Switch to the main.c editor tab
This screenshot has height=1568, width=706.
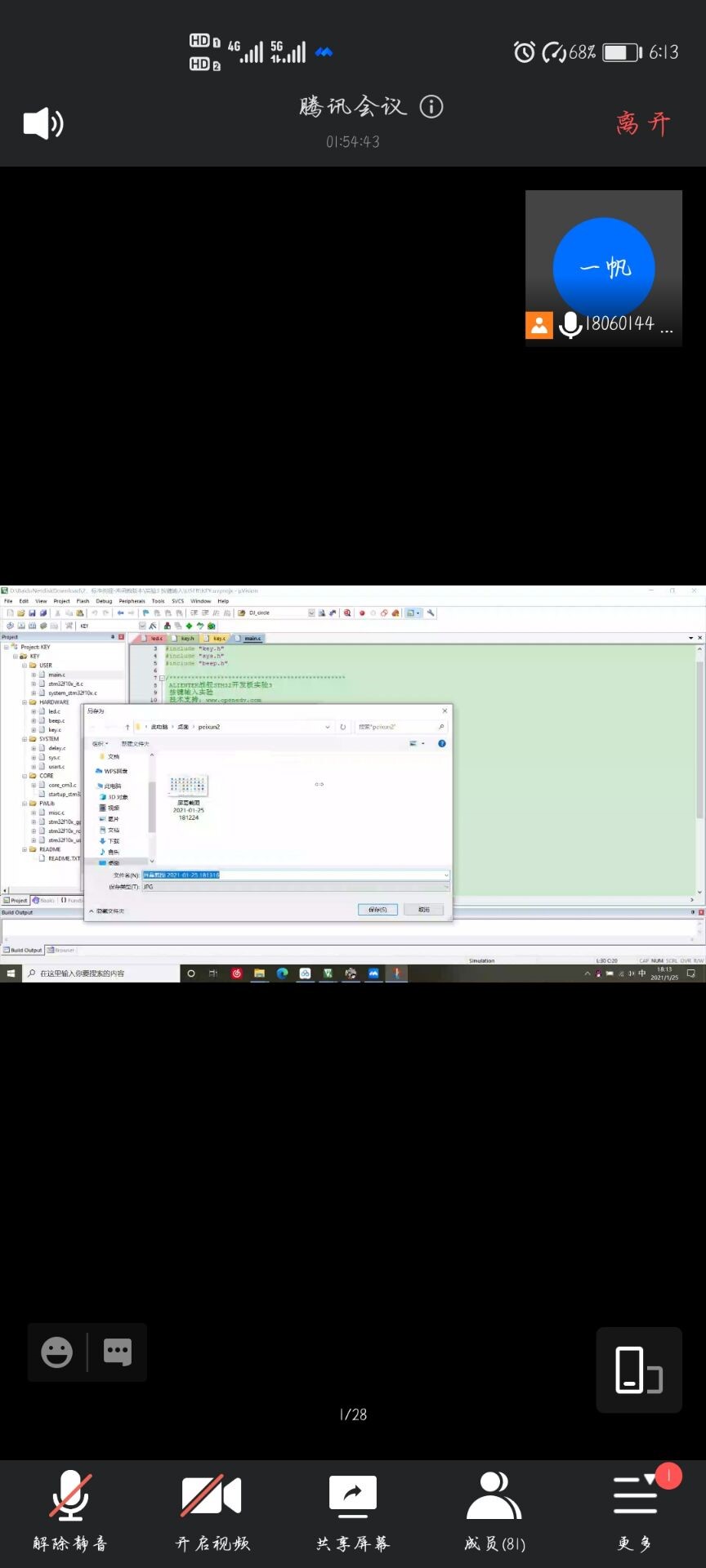coord(252,639)
